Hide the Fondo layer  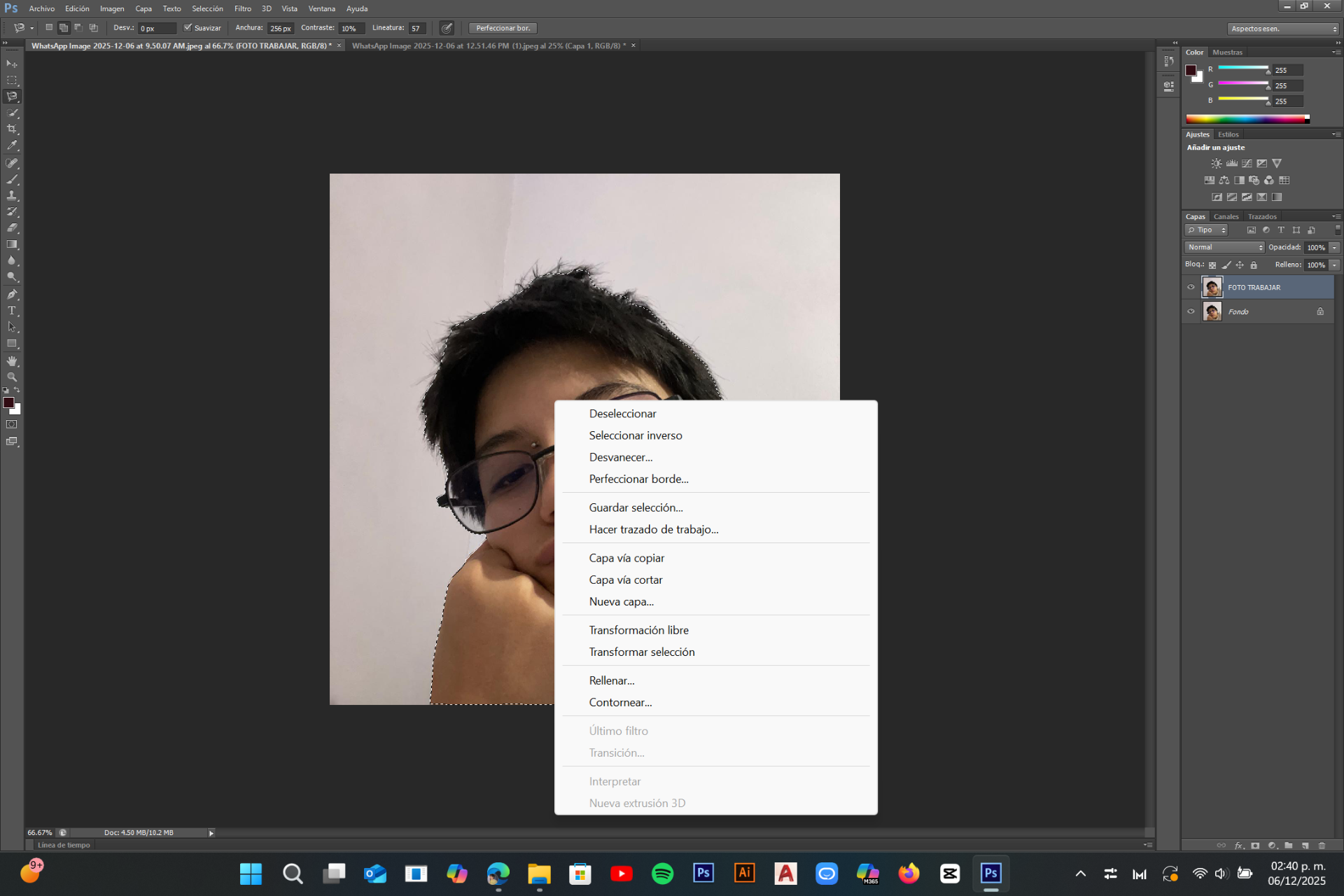pos(1191,311)
